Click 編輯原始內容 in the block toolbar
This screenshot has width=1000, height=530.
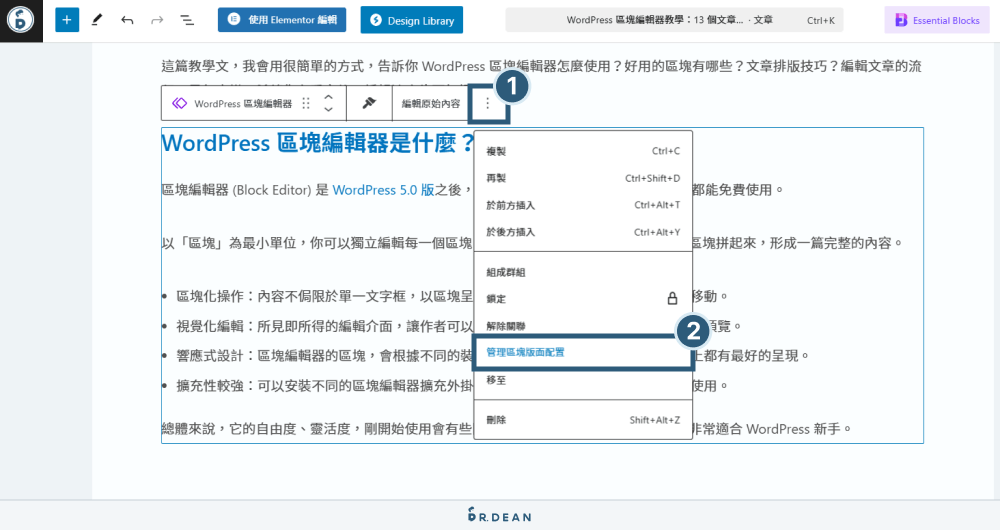pyautogui.click(x=430, y=103)
